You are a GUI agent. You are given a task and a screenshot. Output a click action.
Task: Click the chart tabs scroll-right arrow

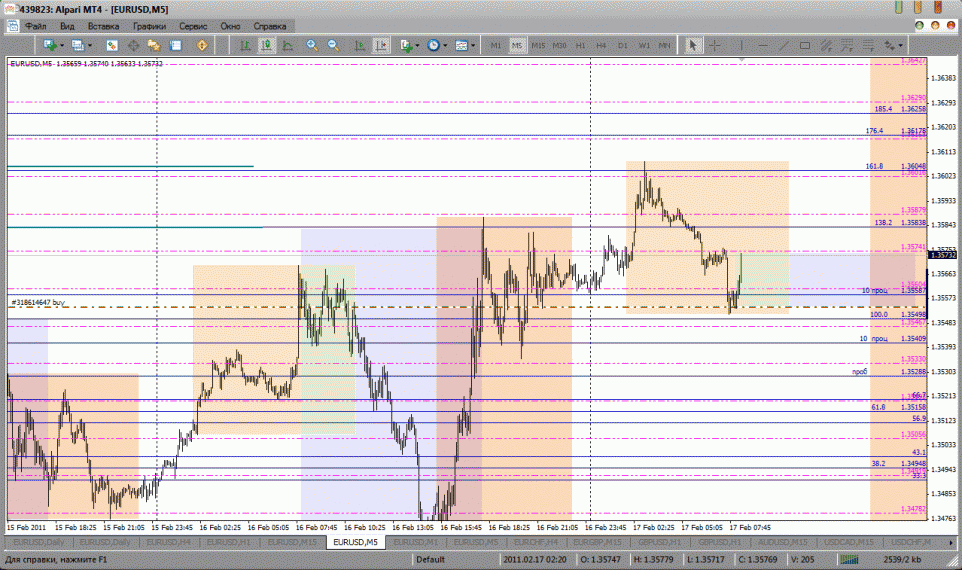(x=951, y=542)
